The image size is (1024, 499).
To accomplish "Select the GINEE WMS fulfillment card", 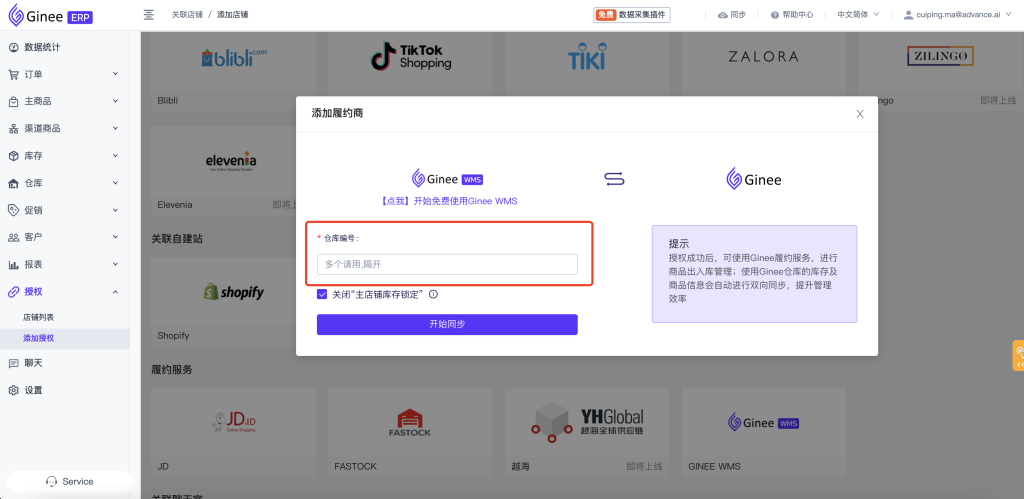I will point(763,432).
